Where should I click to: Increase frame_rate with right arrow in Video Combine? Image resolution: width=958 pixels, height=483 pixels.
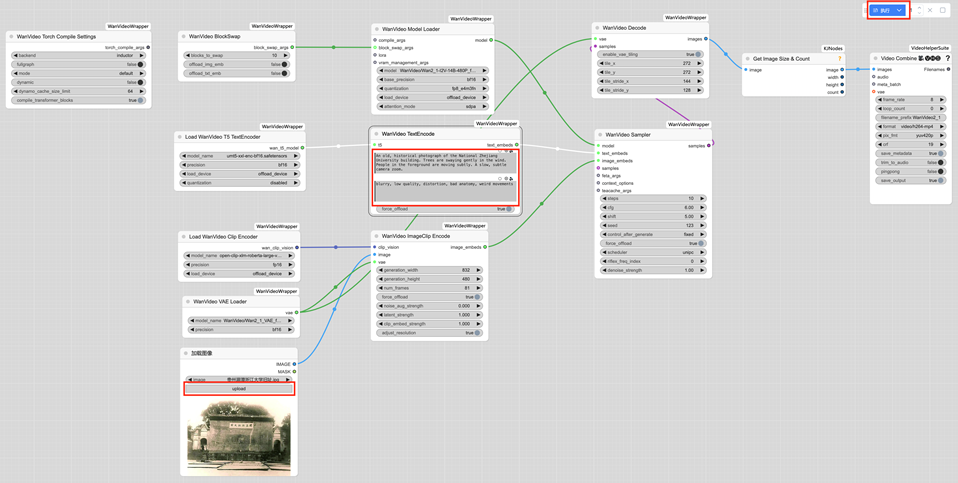coord(942,100)
